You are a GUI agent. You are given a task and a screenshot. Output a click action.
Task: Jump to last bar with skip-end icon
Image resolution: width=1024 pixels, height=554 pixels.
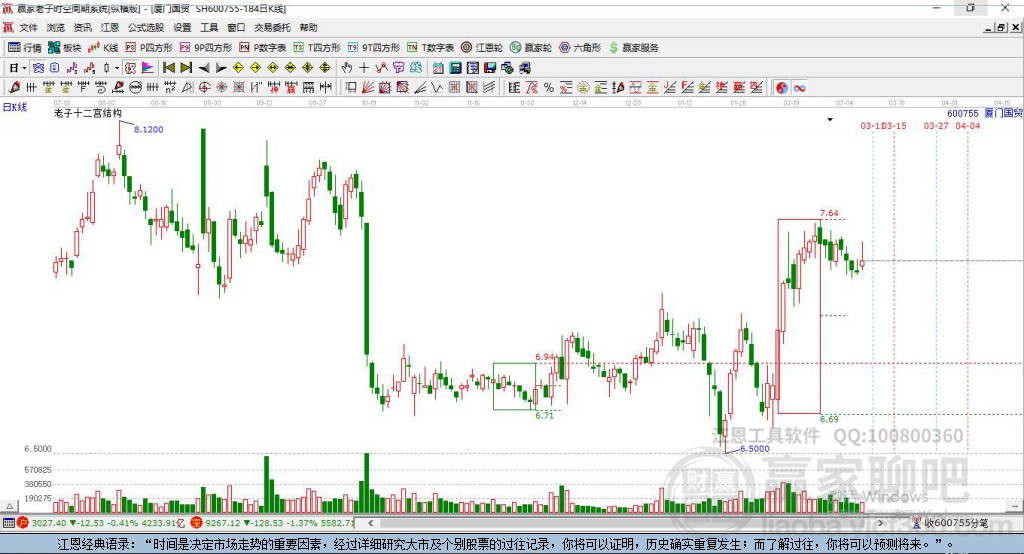pyautogui.click(x=186, y=68)
